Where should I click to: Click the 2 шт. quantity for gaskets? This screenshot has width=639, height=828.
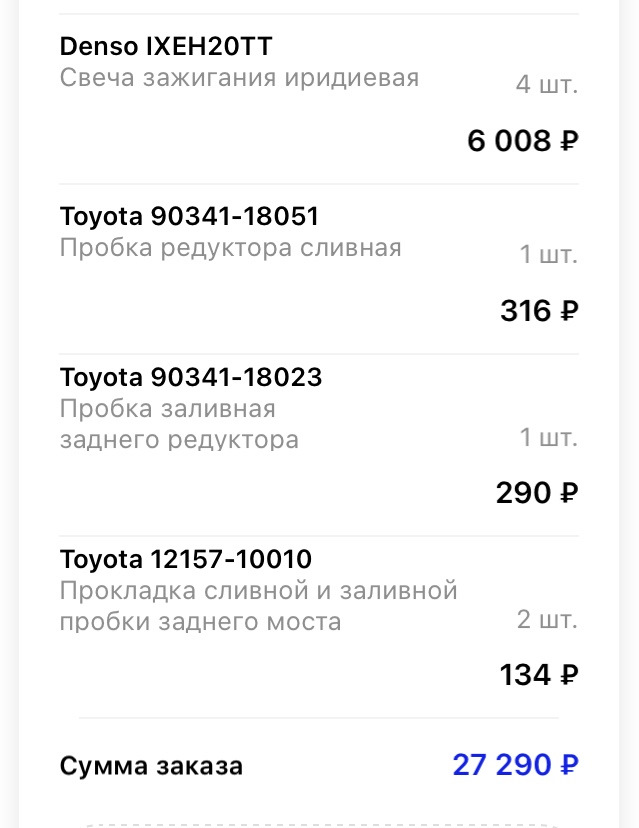pos(543,621)
